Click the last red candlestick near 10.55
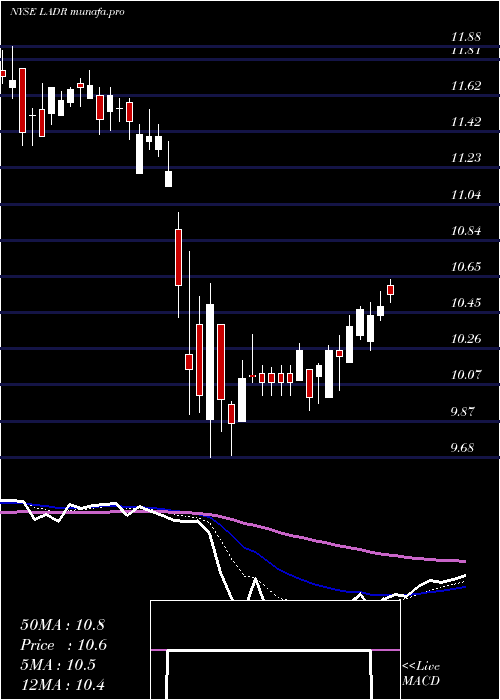 [x=391, y=290]
